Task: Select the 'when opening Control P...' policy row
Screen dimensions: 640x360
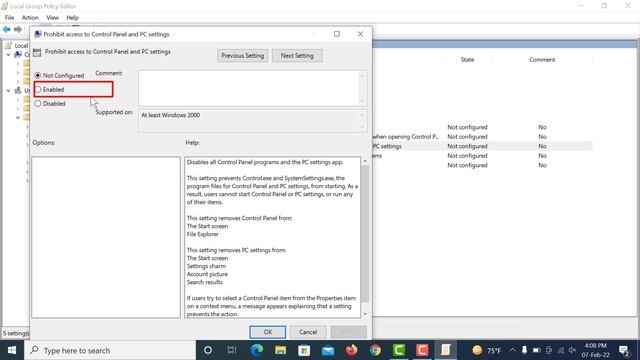Action: pyautogui.click(x=482, y=137)
